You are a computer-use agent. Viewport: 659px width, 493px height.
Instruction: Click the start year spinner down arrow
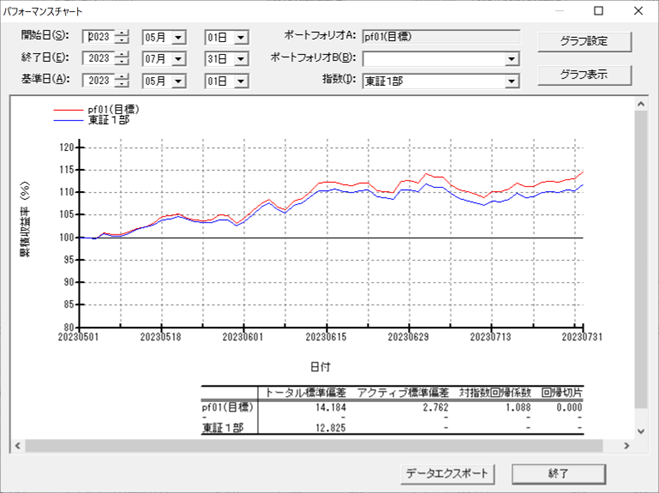[x=122, y=41]
